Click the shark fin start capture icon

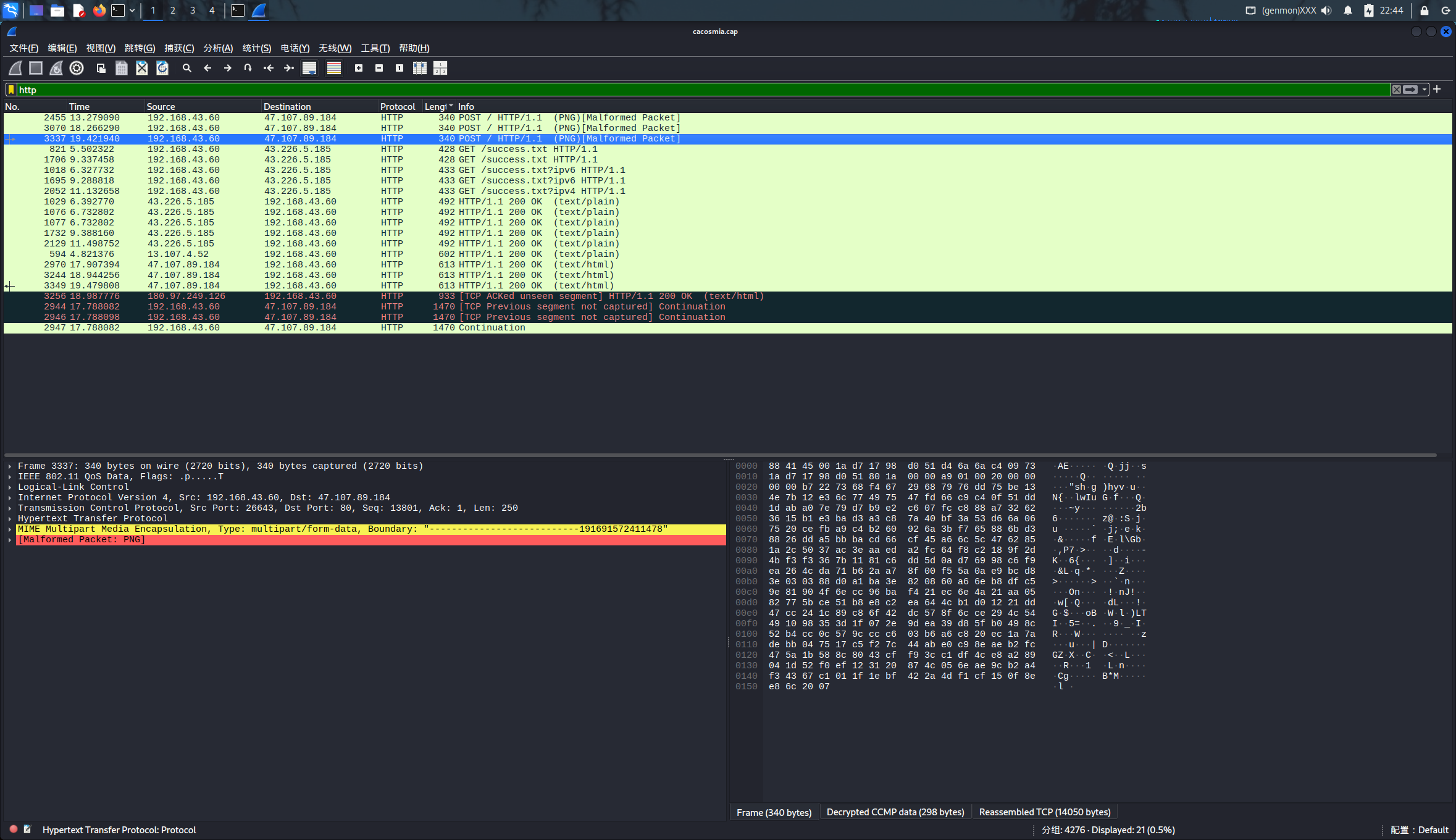click(15, 68)
